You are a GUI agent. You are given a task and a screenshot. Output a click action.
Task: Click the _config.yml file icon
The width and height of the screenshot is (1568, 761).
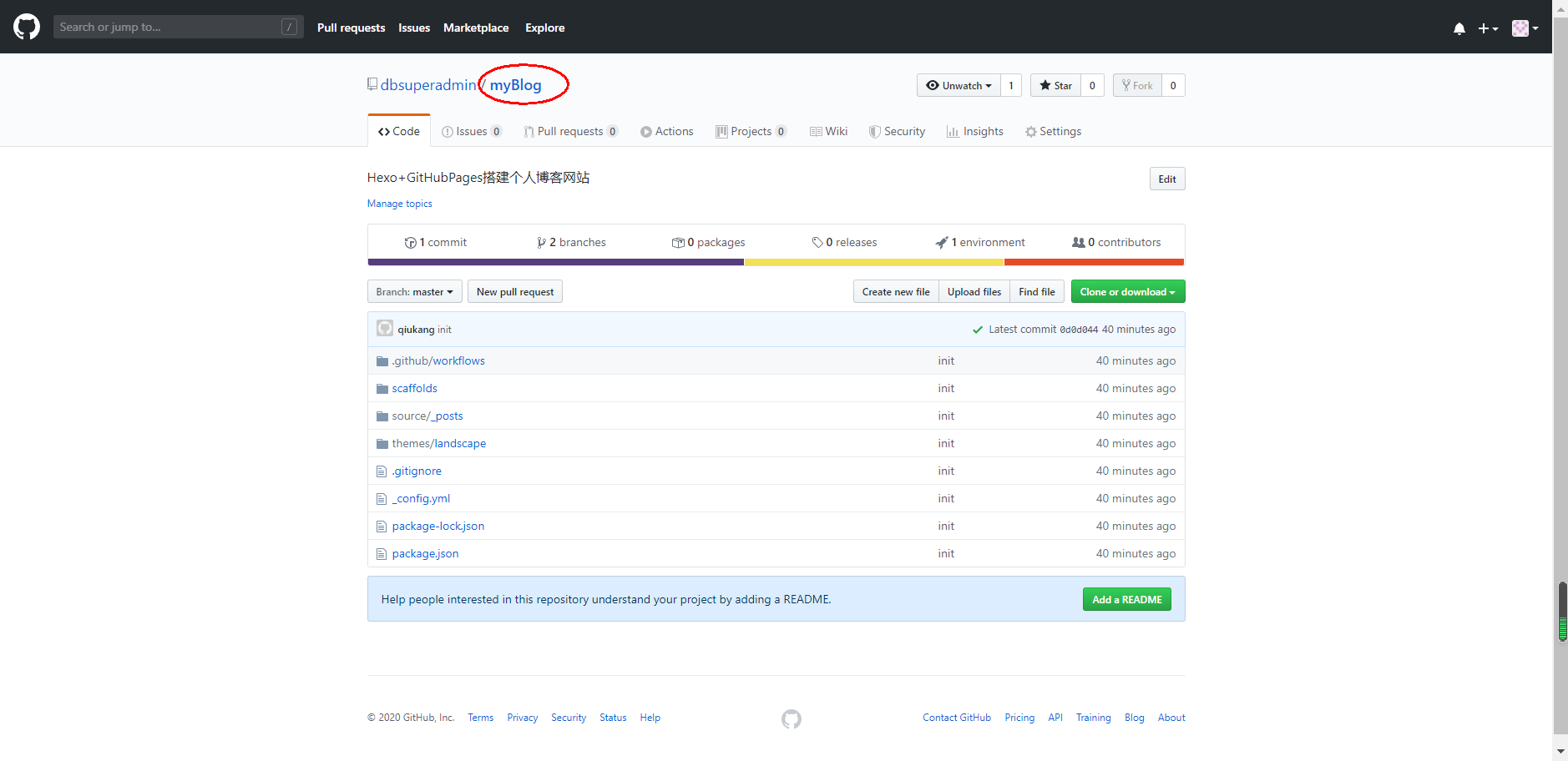point(382,499)
